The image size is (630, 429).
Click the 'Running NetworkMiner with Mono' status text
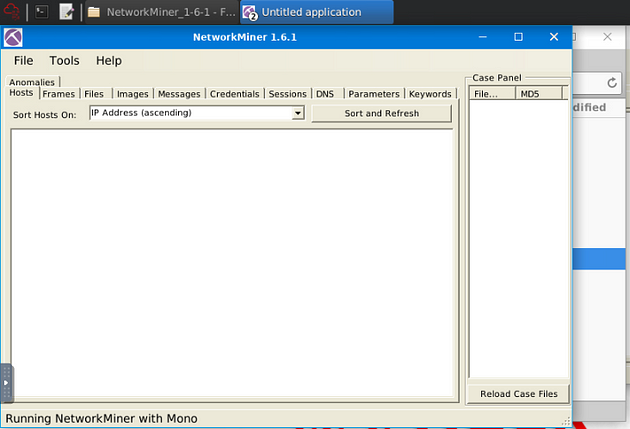[101, 419]
